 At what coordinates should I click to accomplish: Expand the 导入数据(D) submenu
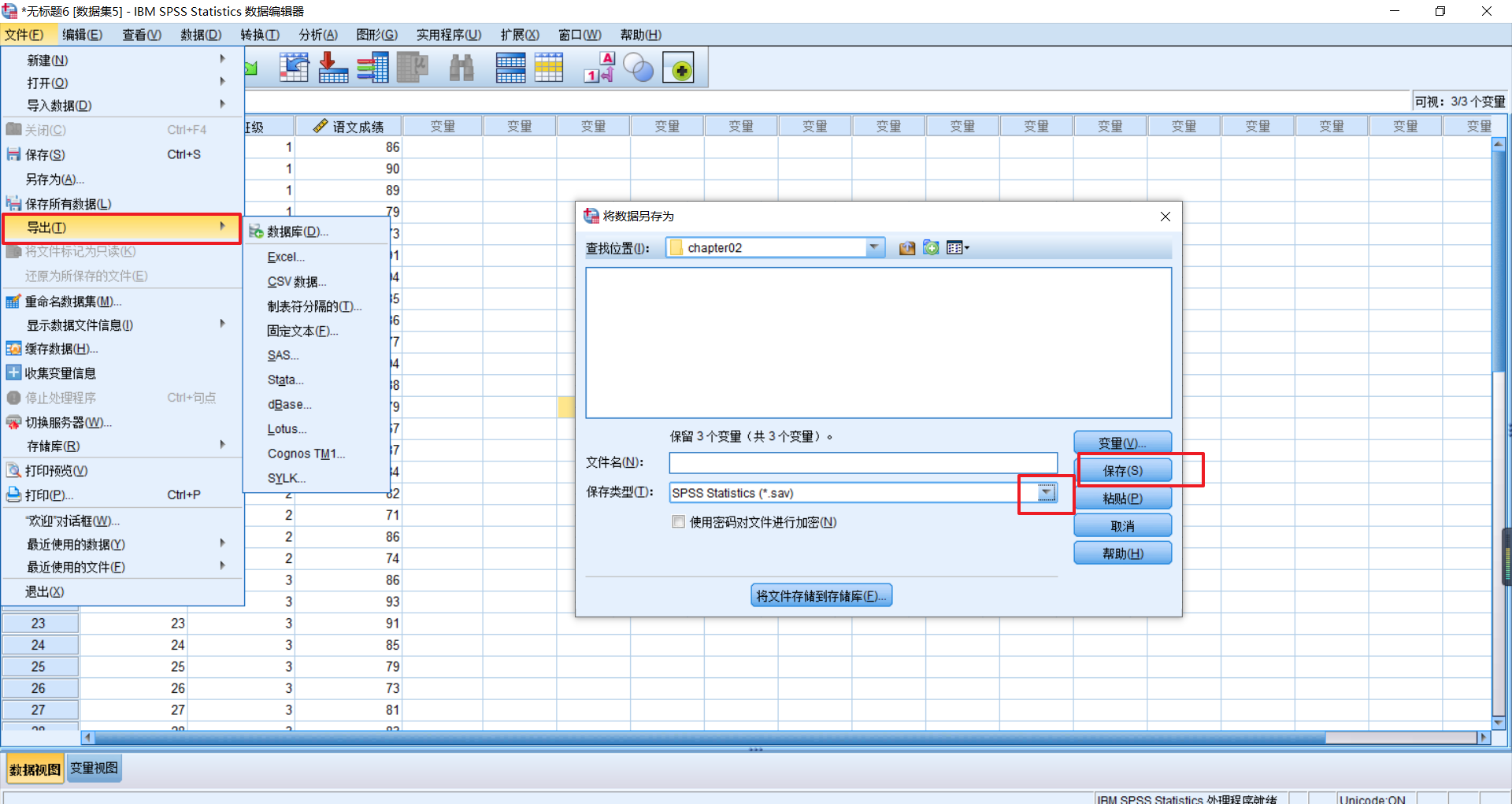[x=121, y=106]
